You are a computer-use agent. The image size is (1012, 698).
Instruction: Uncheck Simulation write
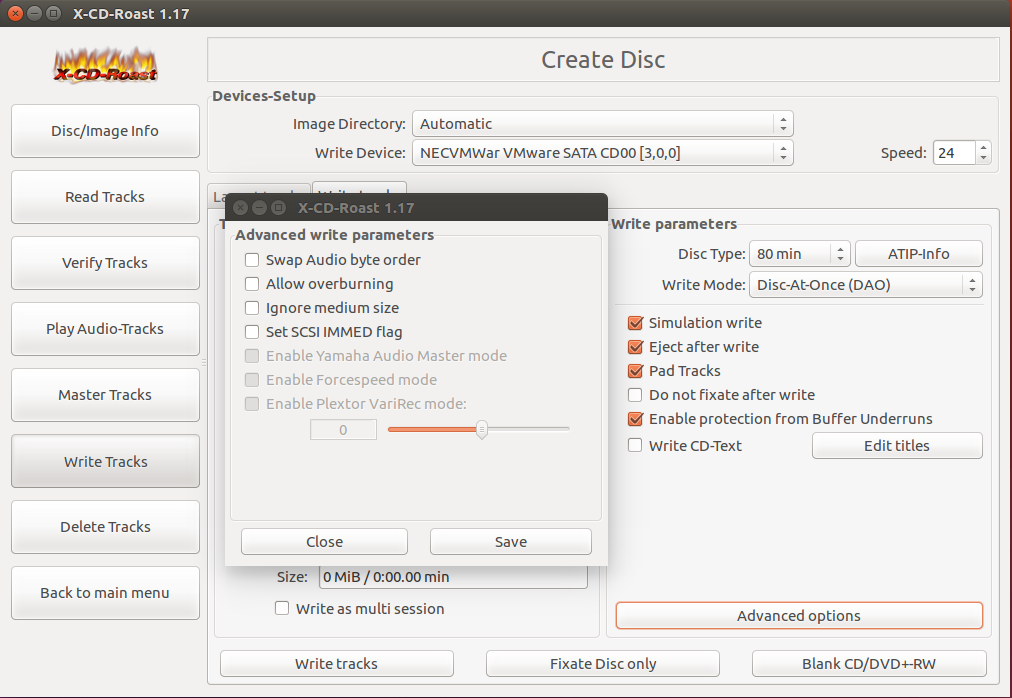tap(635, 323)
